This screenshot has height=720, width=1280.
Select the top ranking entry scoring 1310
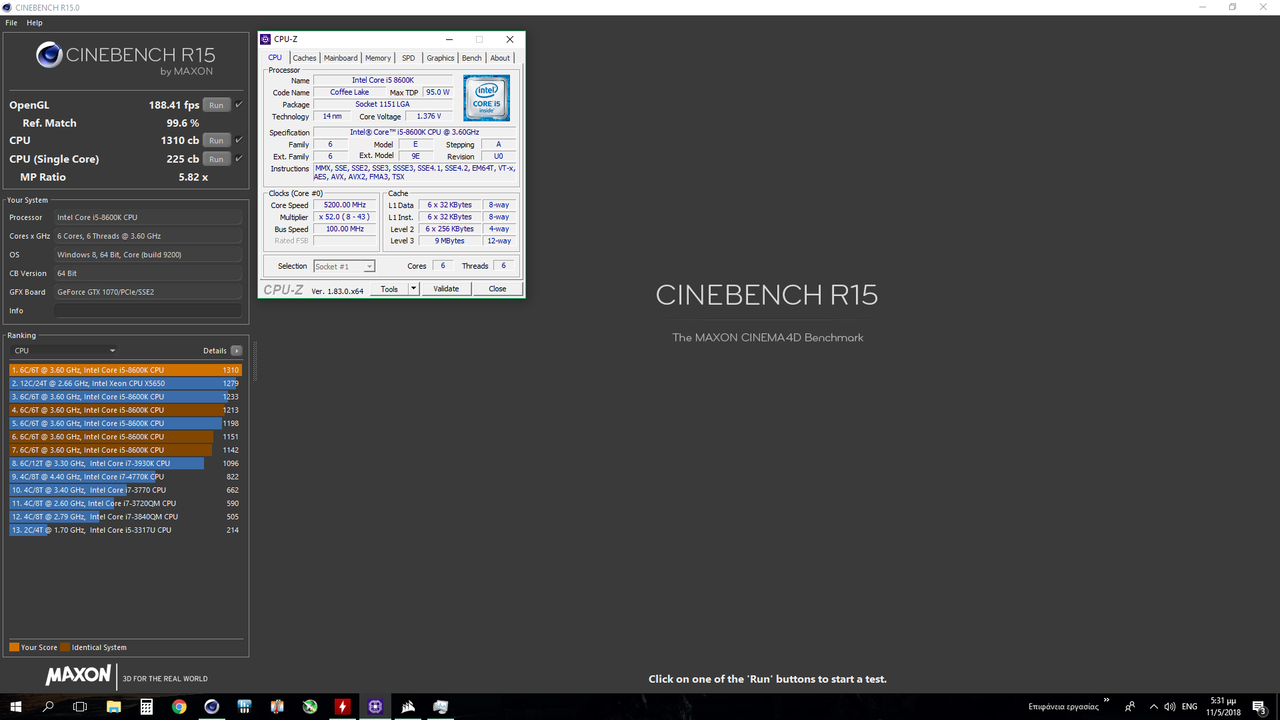pyautogui.click(x=126, y=370)
